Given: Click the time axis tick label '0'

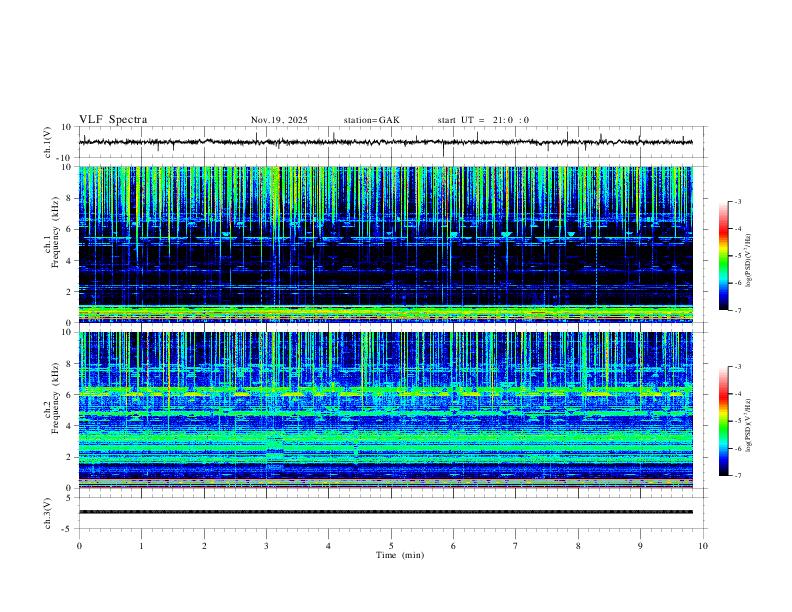Looking at the screenshot, I should pos(79,546).
